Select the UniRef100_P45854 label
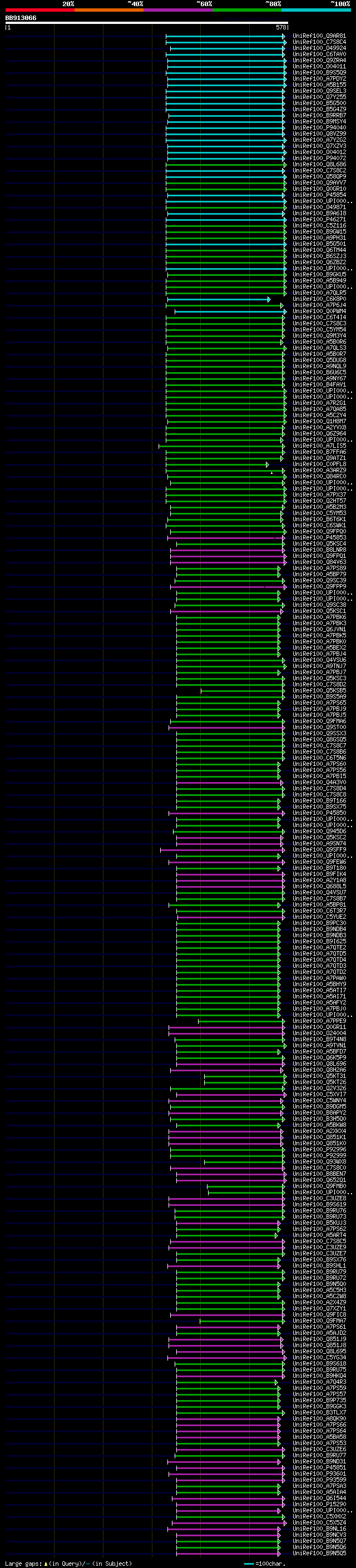Image resolution: width=356 pixels, height=1568 pixels. click(x=319, y=195)
